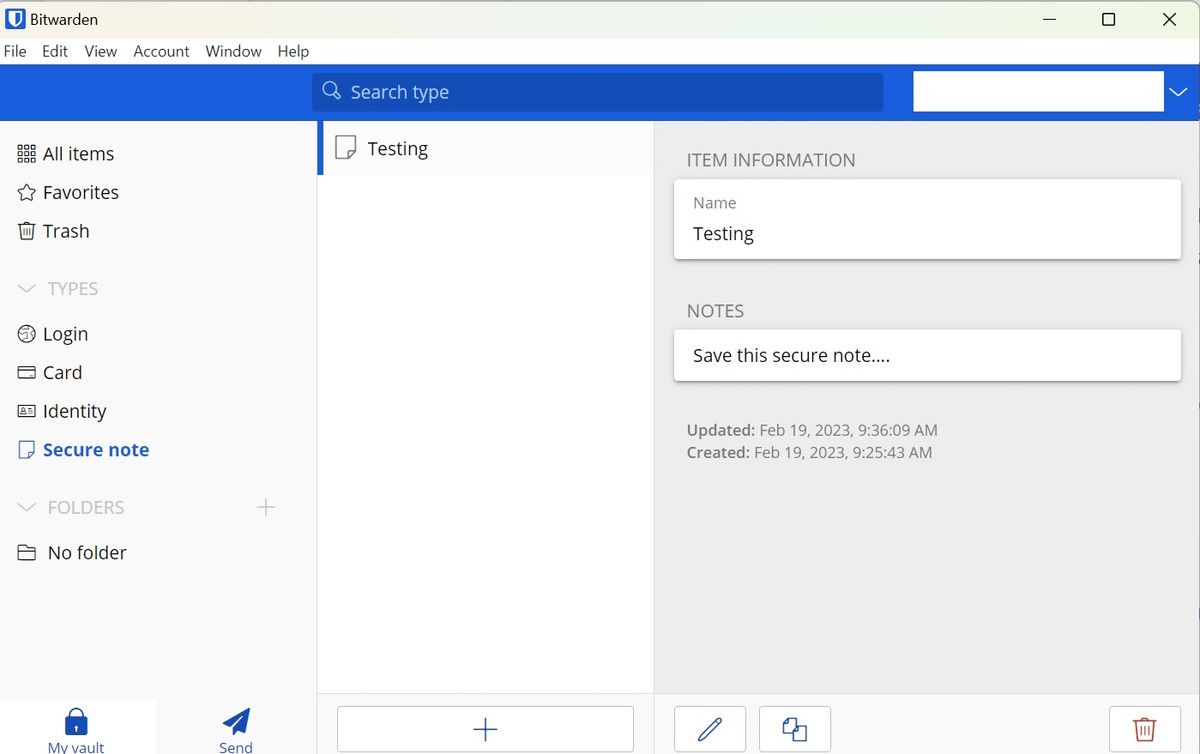
Task: Open the File menu
Action: pos(15,51)
